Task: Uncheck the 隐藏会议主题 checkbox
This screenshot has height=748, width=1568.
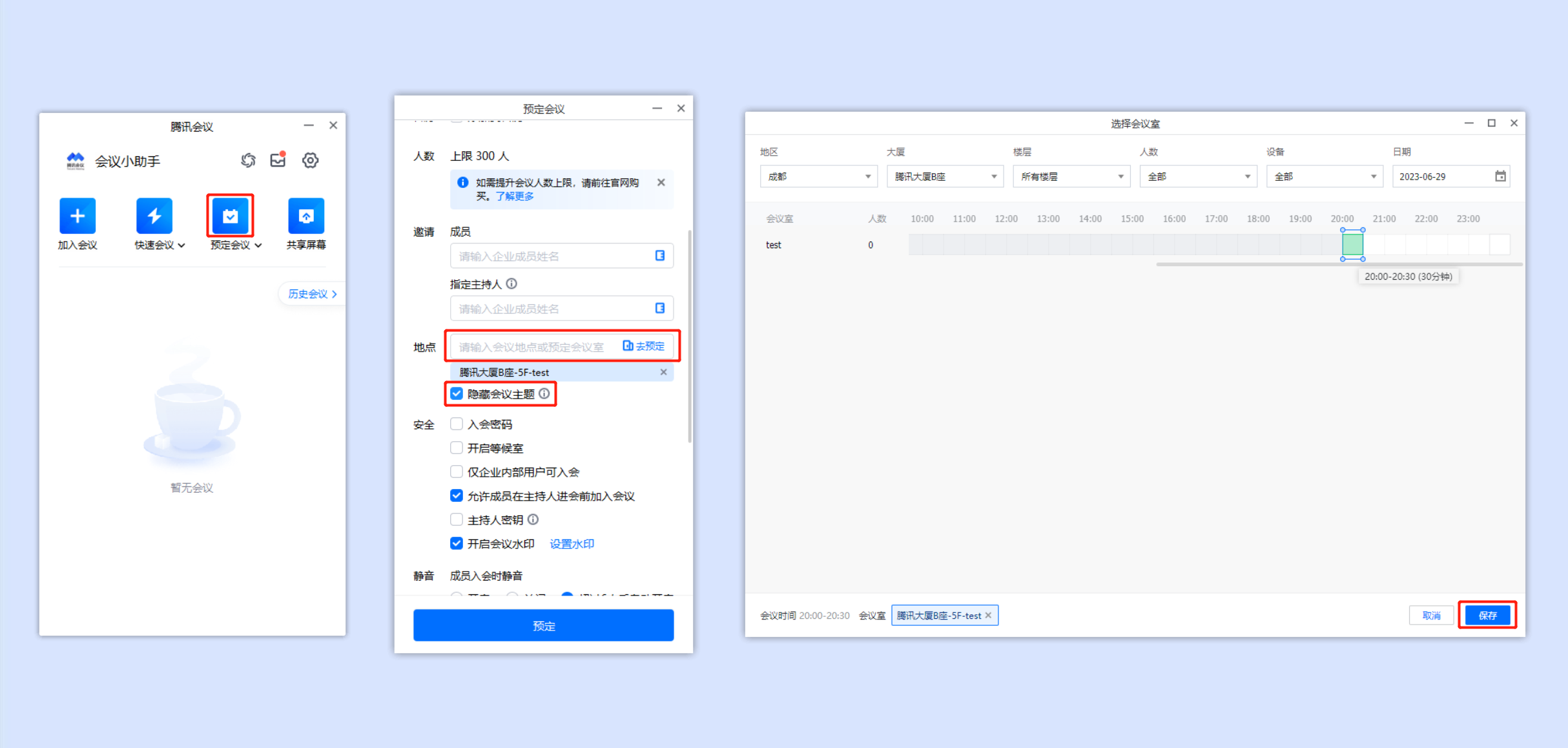Action: pyautogui.click(x=457, y=393)
